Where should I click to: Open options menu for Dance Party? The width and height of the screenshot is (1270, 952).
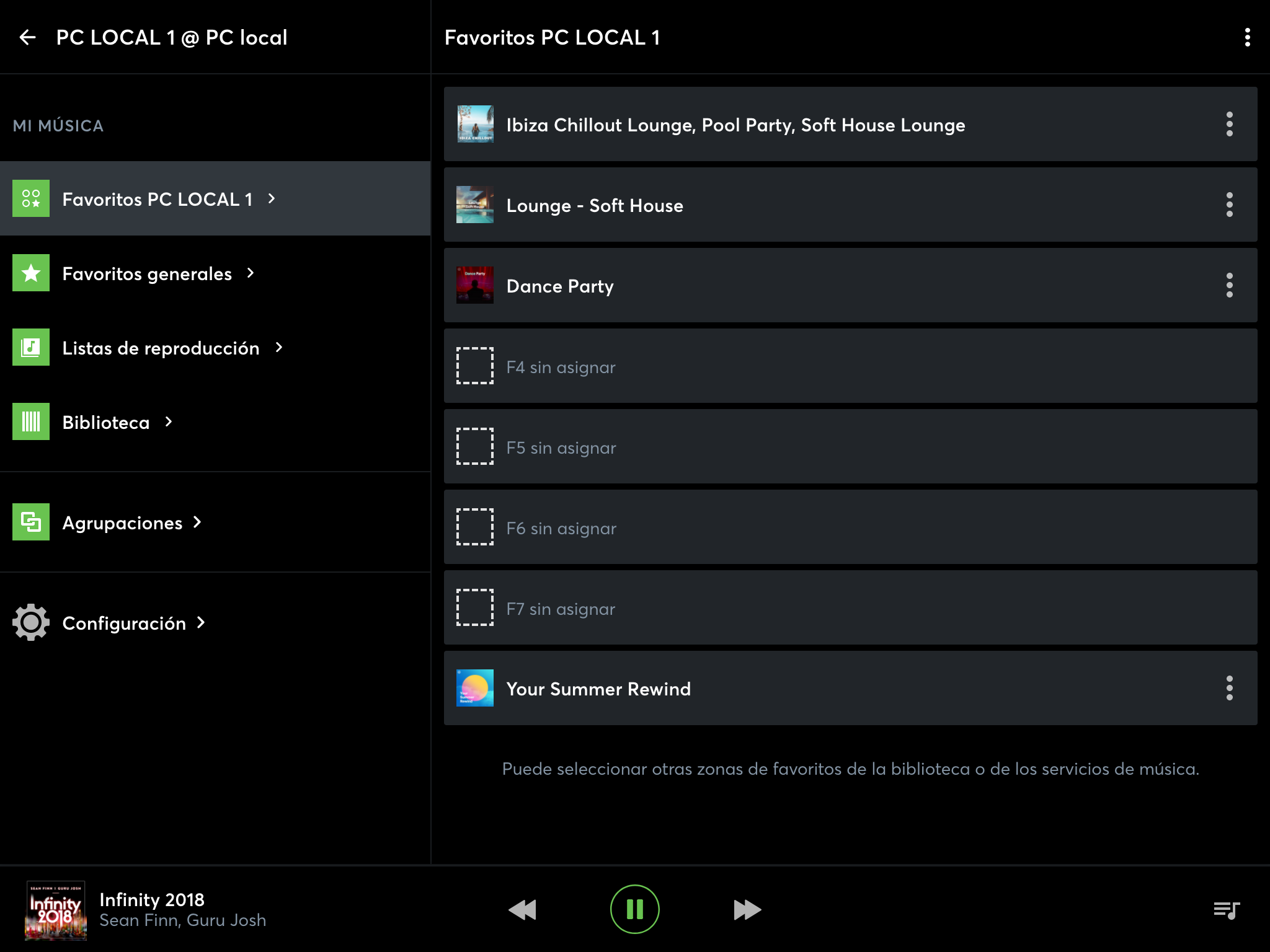click(1229, 285)
